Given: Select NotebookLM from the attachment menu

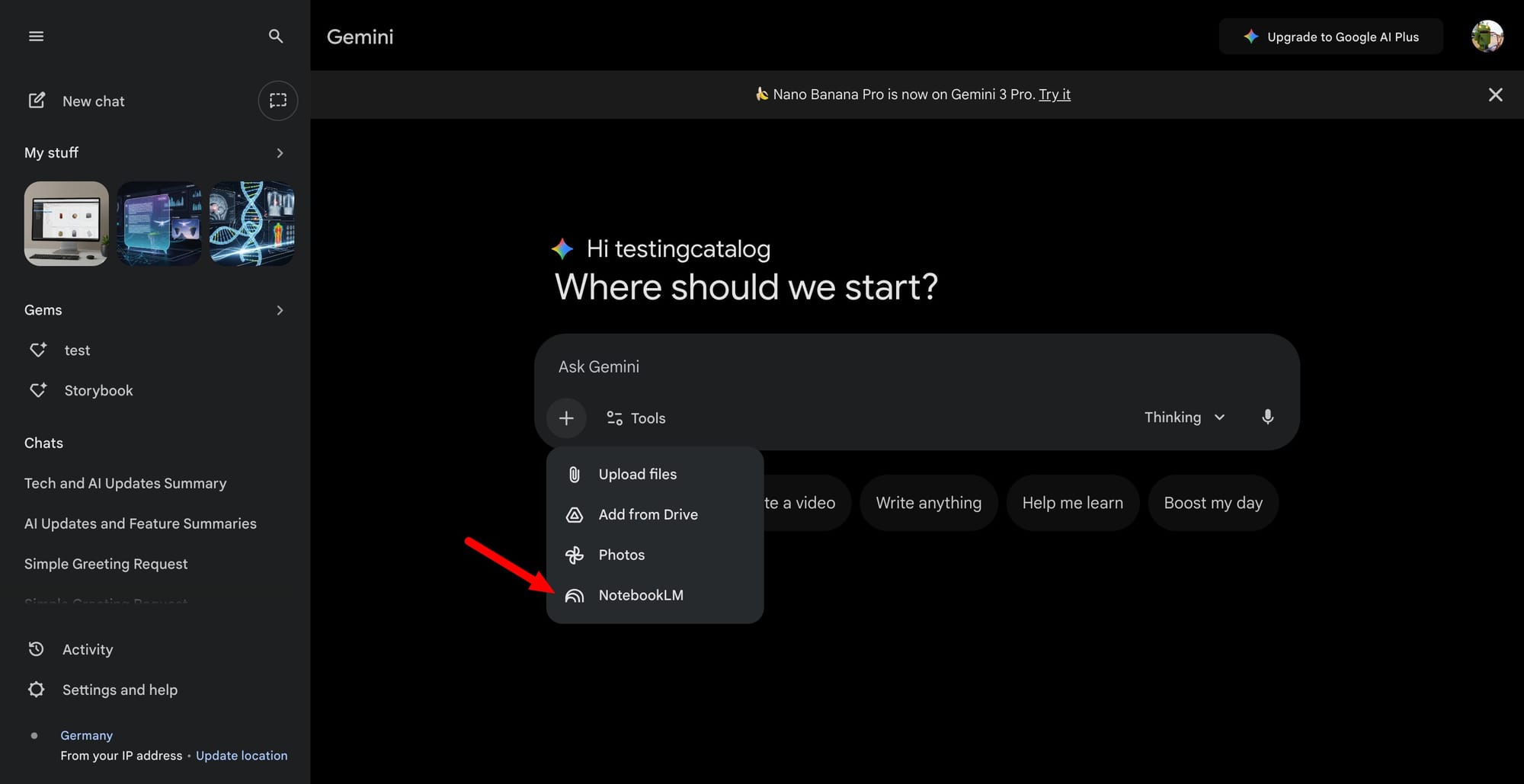Looking at the screenshot, I should 640,595.
